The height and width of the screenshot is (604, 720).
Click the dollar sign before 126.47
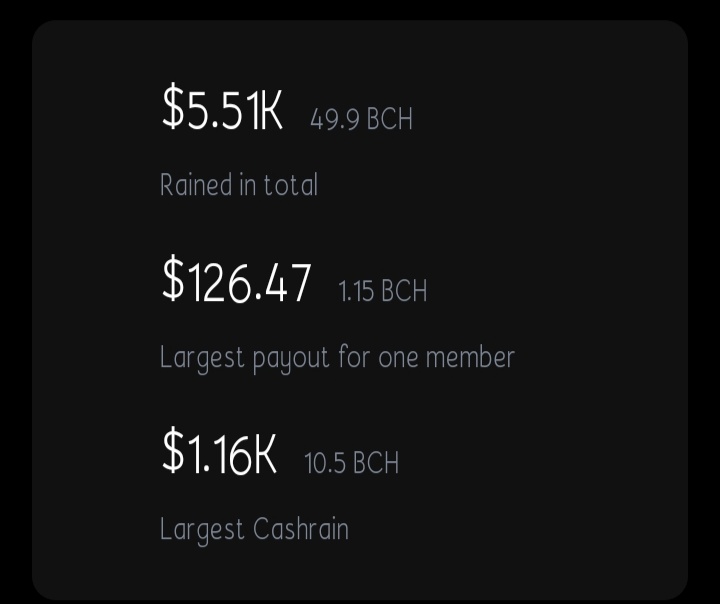tap(173, 278)
